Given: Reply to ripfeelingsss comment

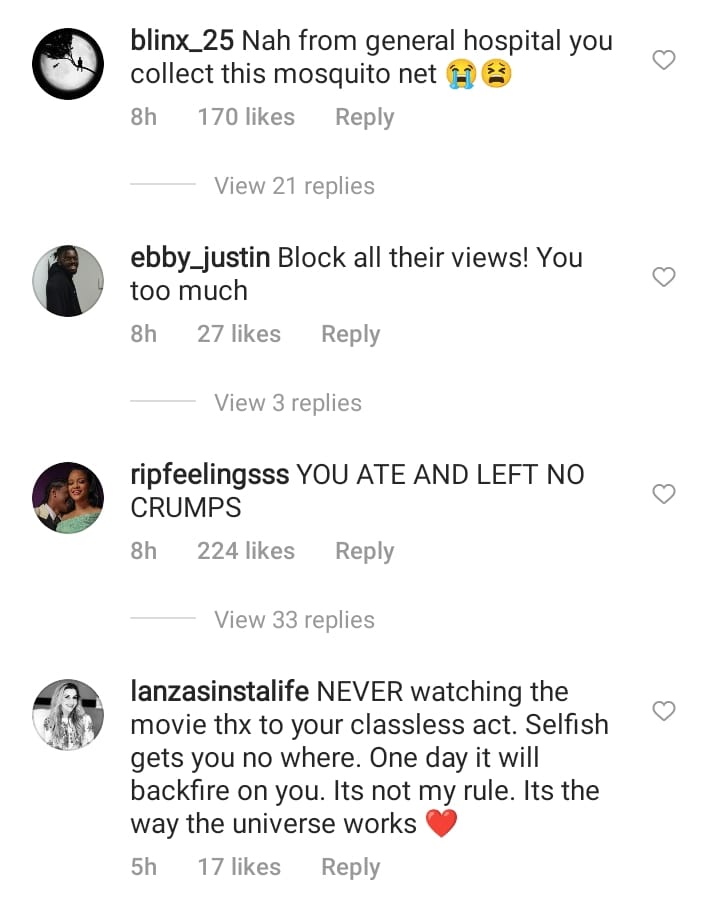Looking at the screenshot, I should 364,551.
